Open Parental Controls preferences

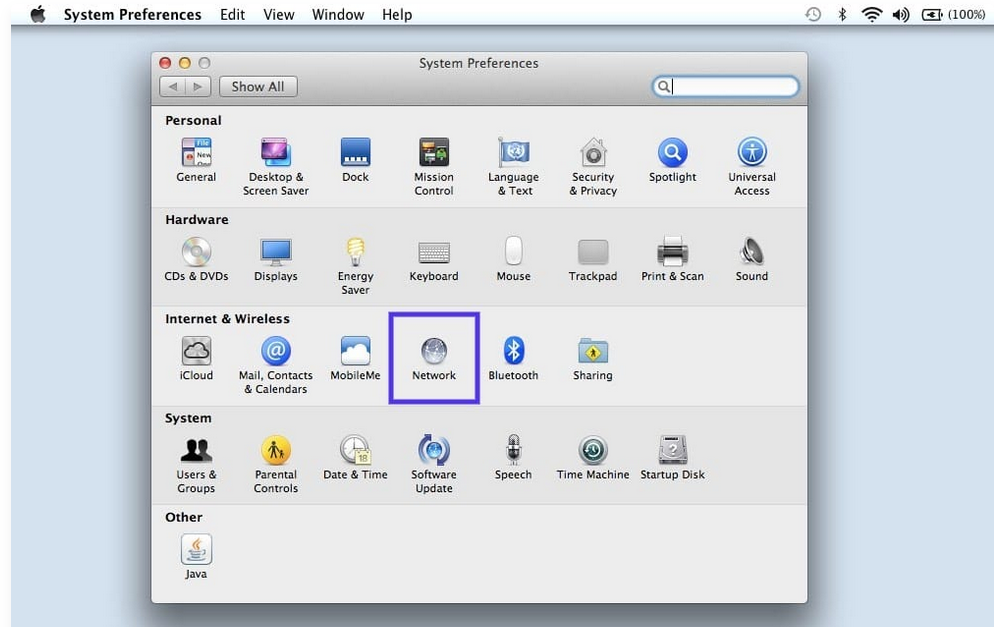pyautogui.click(x=276, y=464)
